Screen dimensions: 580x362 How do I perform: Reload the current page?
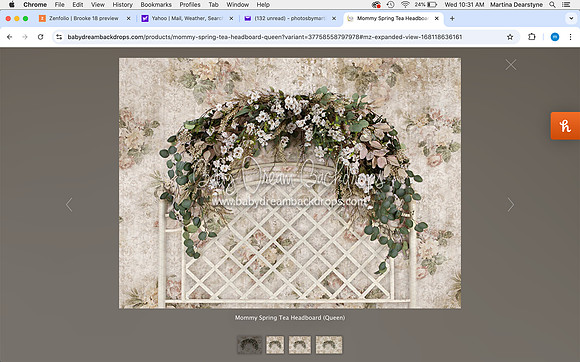click(x=40, y=37)
